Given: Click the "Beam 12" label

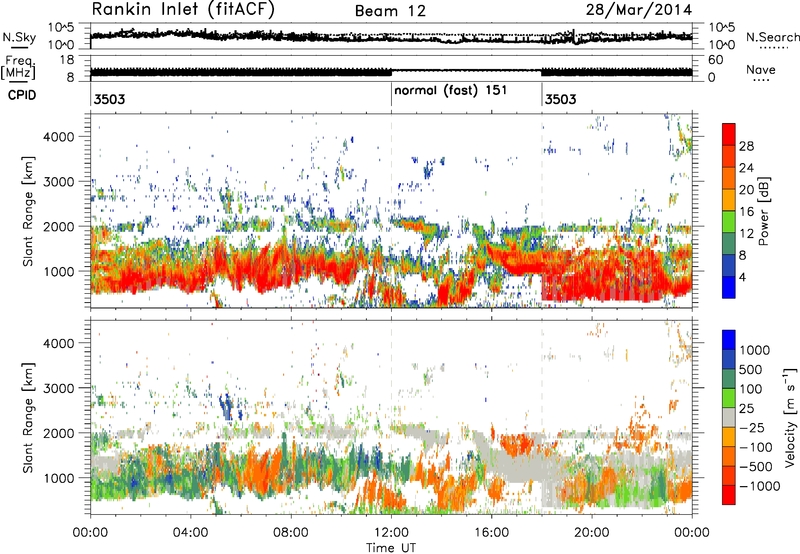Looking at the screenshot, I should point(390,11).
